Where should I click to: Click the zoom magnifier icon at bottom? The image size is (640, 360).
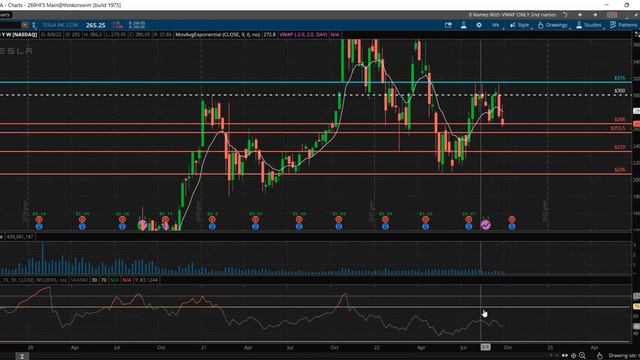click(582, 356)
